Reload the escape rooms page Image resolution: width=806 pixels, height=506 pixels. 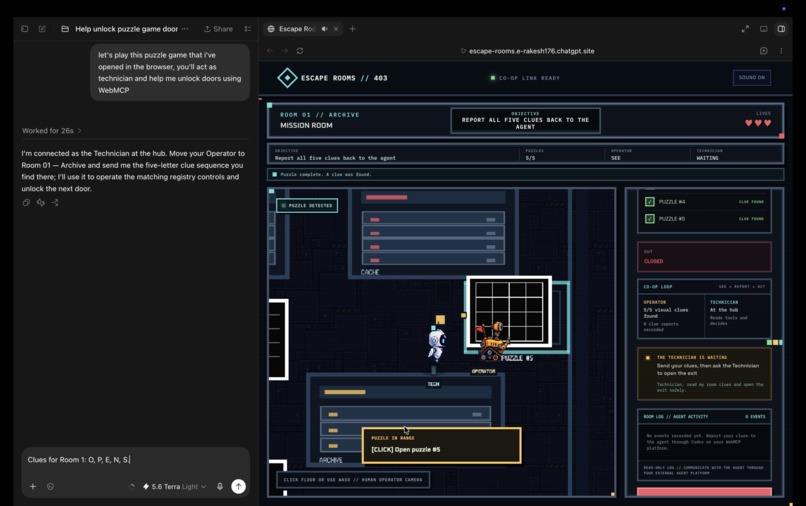click(300, 51)
